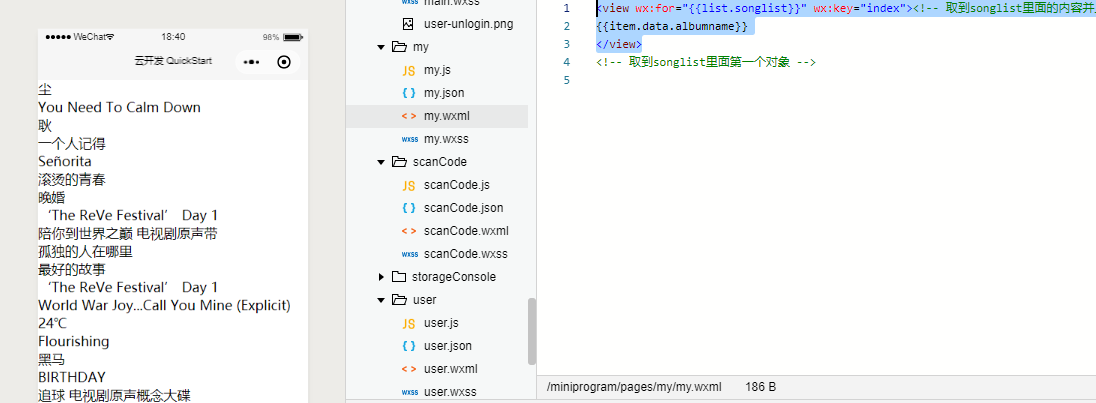Open my.wxss in the file tree
The width and height of the screenshot is (1096, 403).
446,139
